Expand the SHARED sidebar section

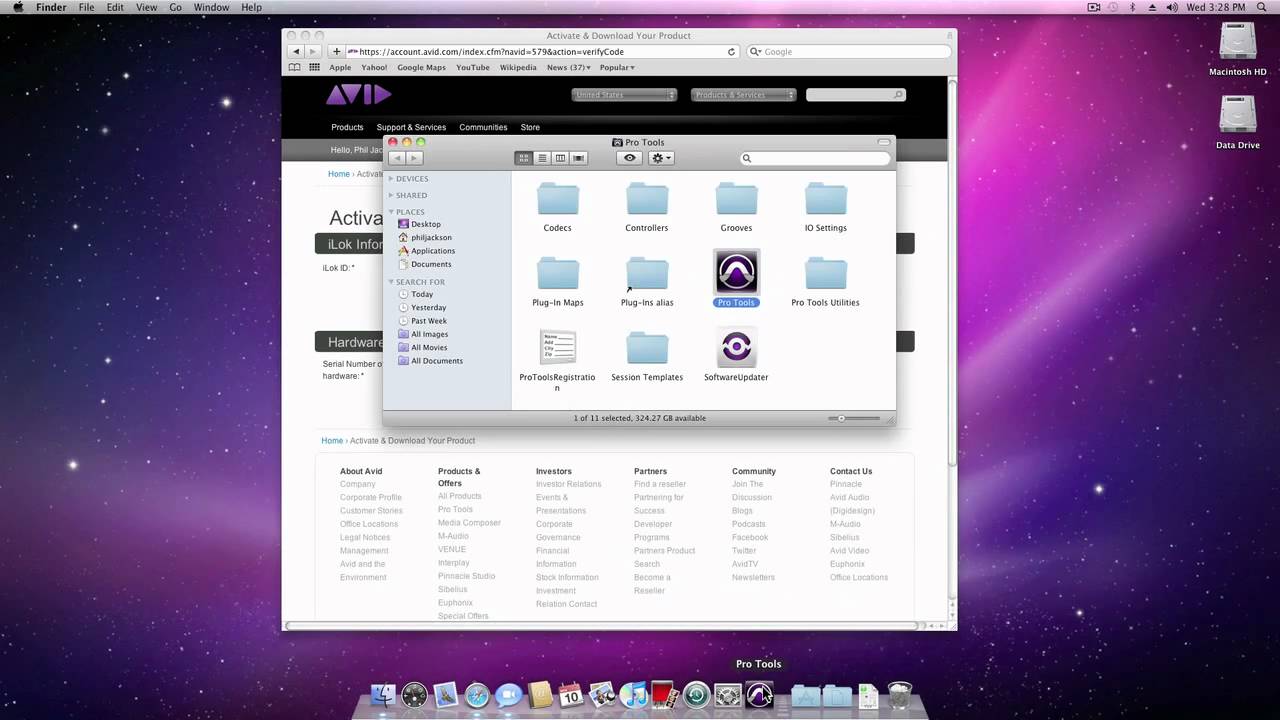point(391,195)
